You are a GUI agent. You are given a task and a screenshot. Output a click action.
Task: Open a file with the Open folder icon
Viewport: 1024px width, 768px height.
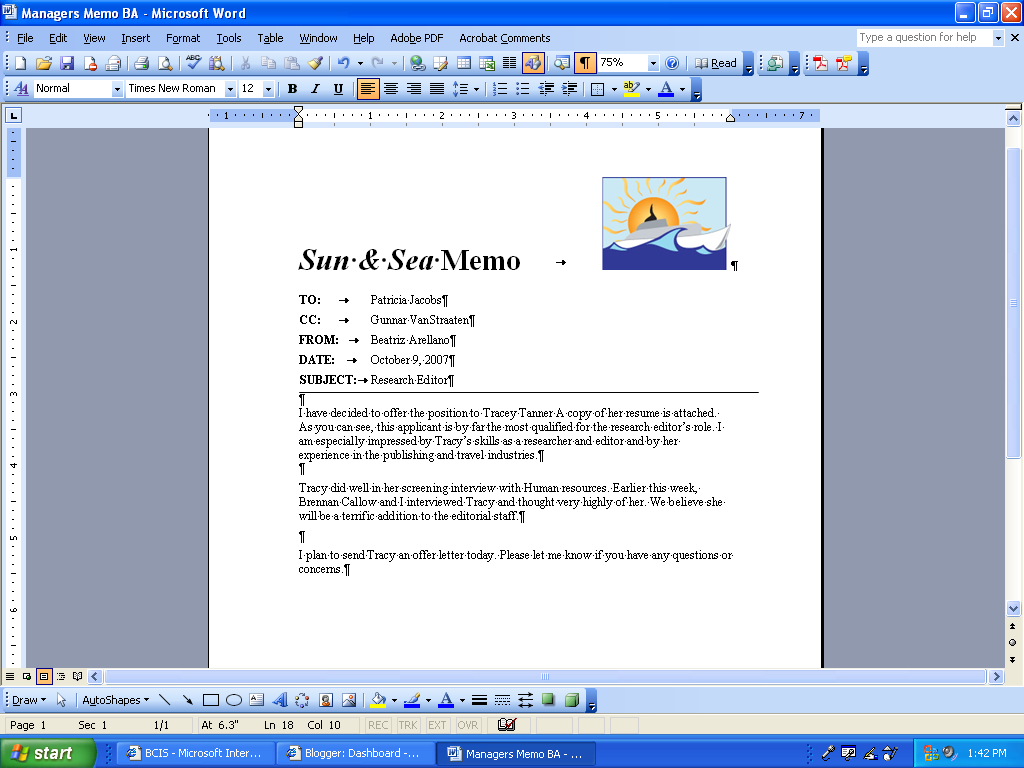pyautogui.click(x=44, y=63)
